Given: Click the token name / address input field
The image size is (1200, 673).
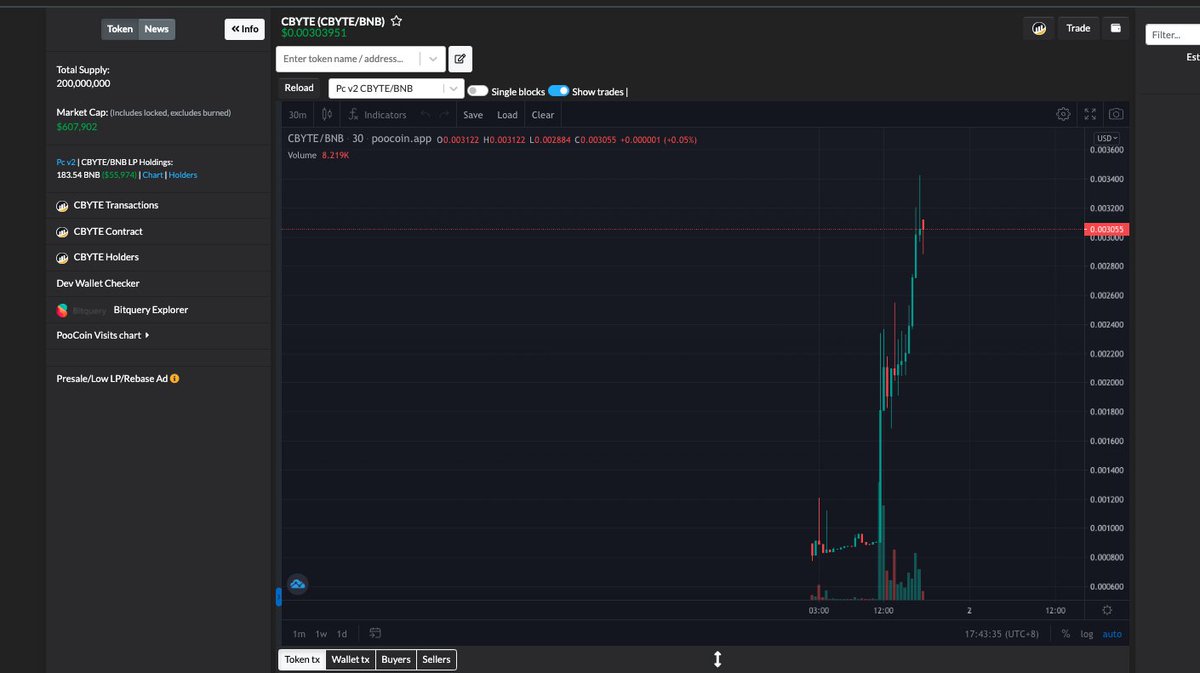Looking at the screenshot, I should [348, 59].
